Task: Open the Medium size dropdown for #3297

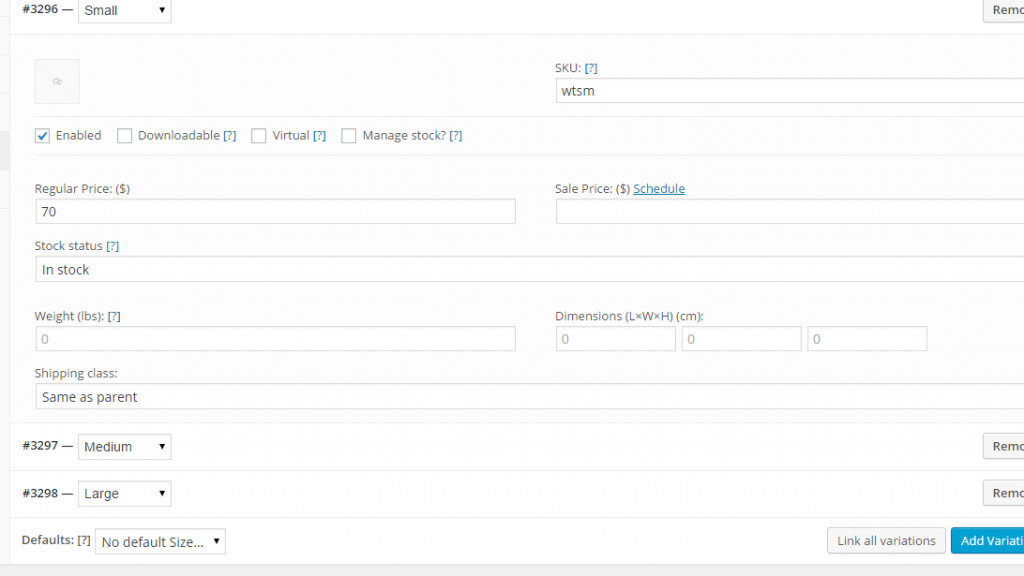Action: tap(125, 447)
